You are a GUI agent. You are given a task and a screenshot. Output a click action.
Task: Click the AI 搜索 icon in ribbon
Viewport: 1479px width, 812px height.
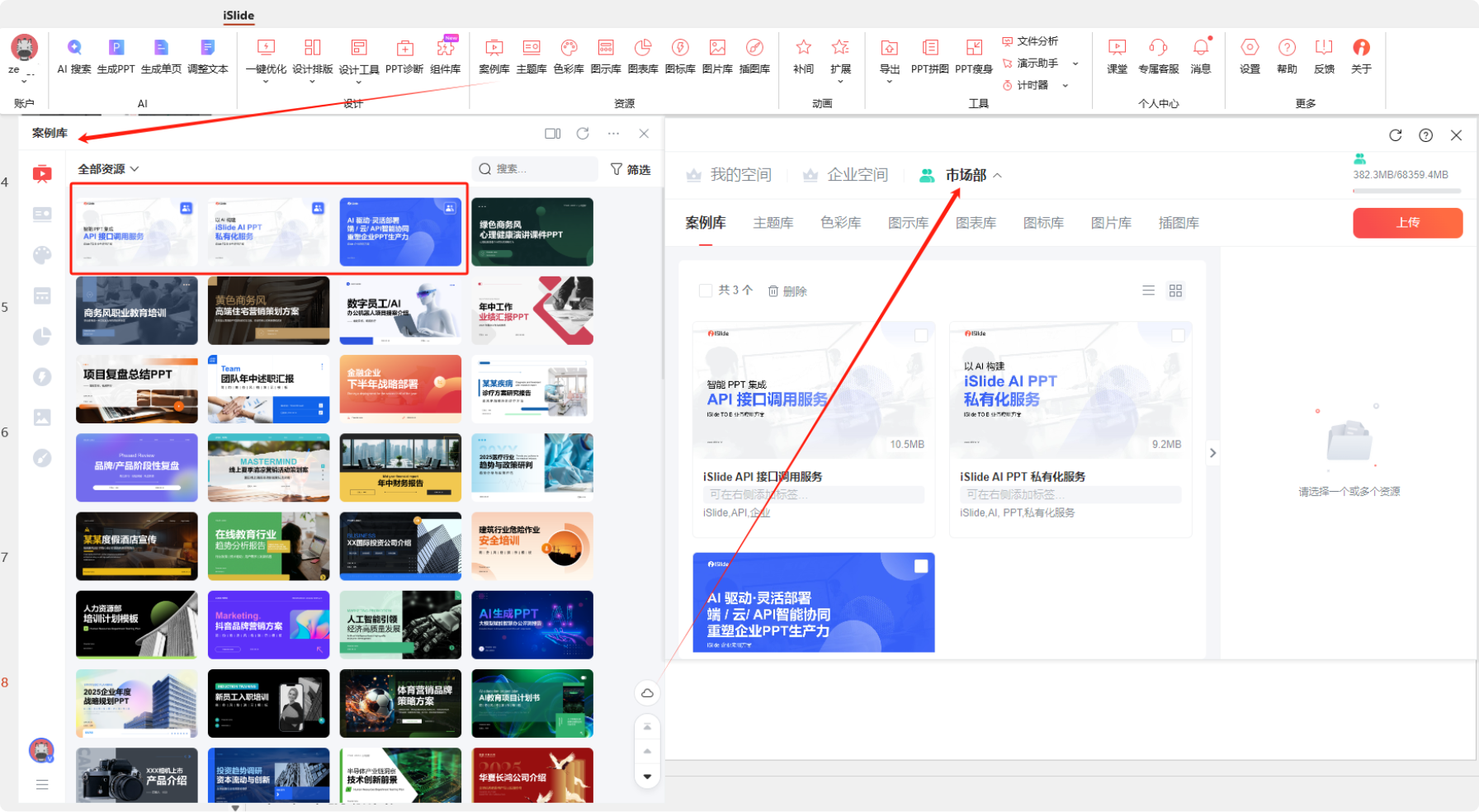pyautogui.click(x=74, y=49)
